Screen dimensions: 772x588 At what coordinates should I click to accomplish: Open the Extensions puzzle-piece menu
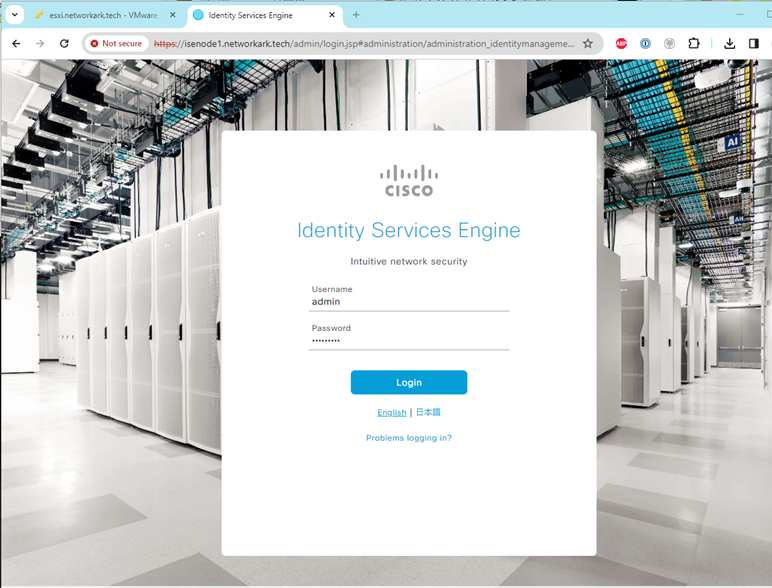[694, 44]
